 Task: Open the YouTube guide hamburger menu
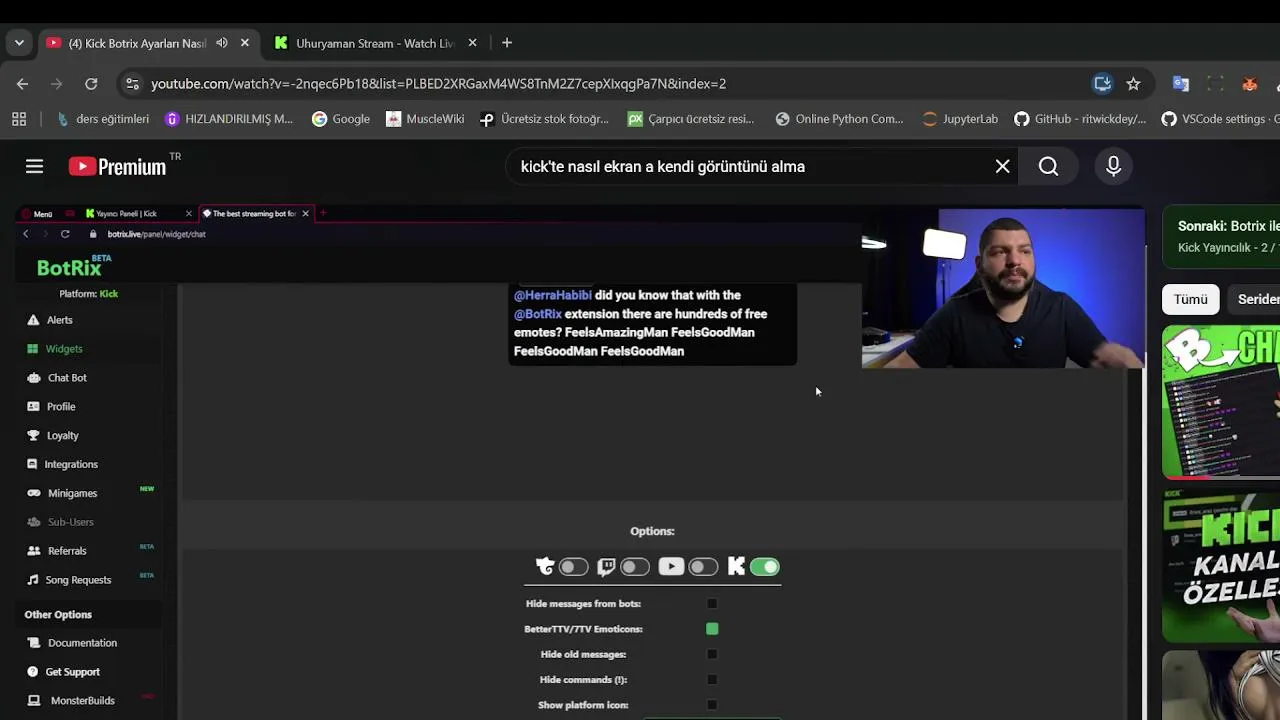click(x=34, y=167)
